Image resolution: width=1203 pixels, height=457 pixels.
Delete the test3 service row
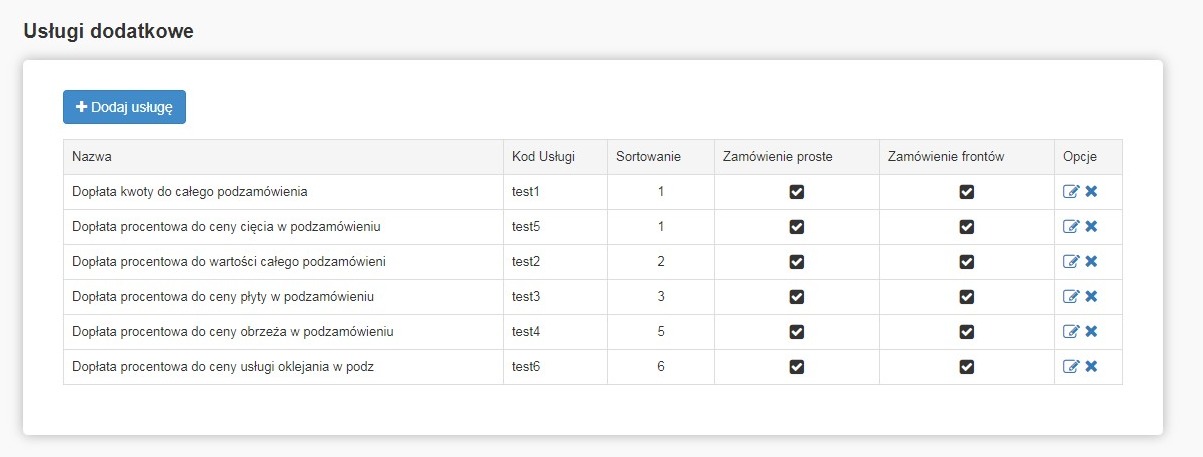click(x=1091, y=297)
